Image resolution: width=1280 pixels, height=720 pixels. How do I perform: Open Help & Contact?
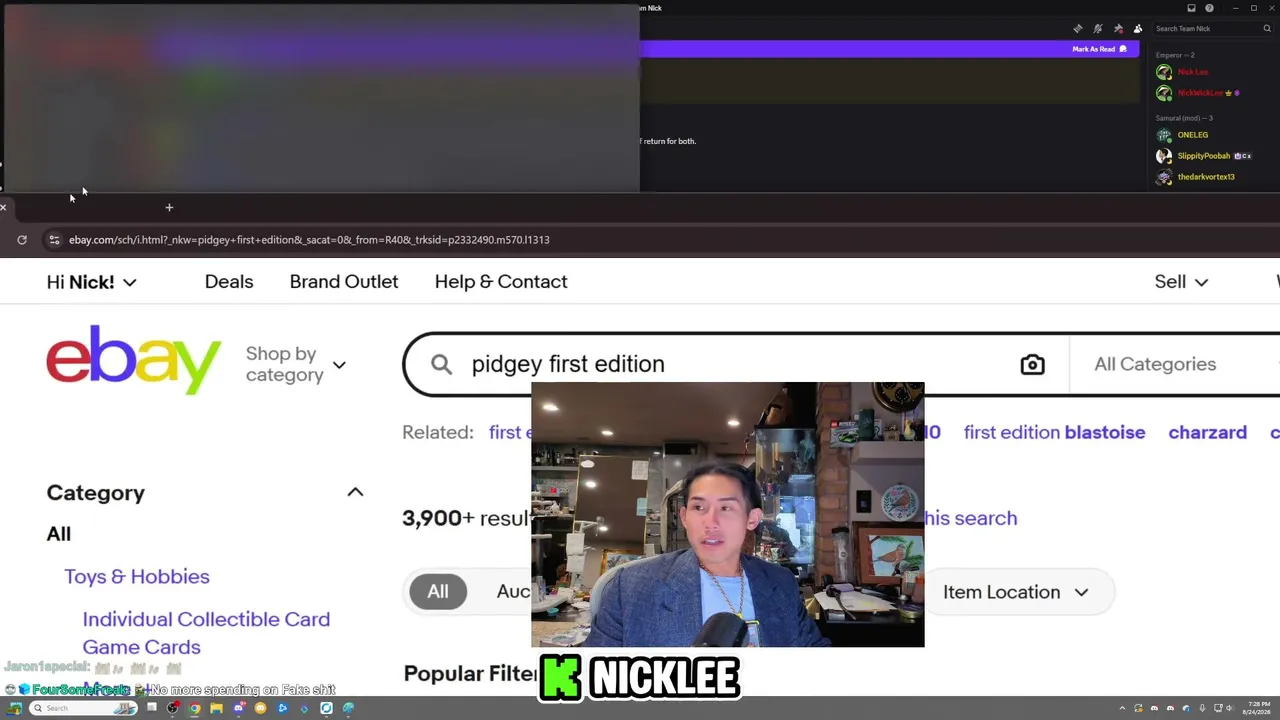click(501, 282)
